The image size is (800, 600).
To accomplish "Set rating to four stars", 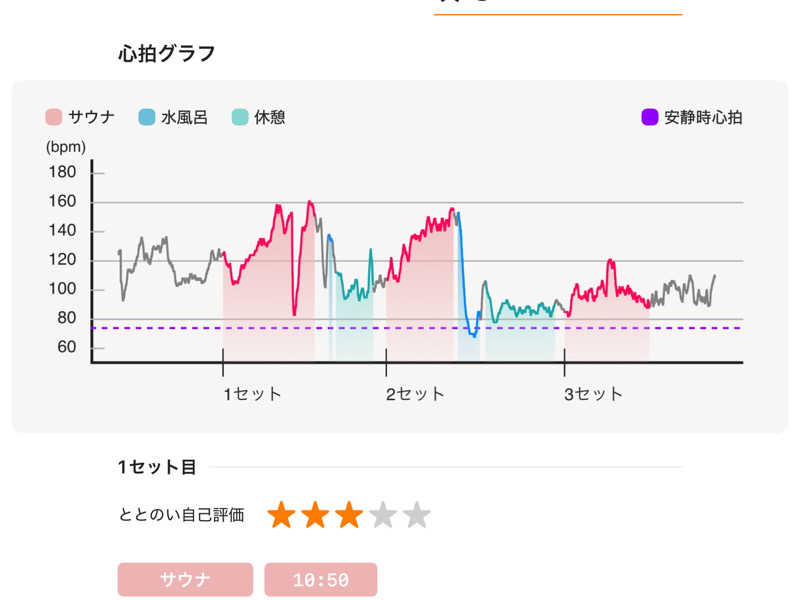I will (x=383, y=516).
